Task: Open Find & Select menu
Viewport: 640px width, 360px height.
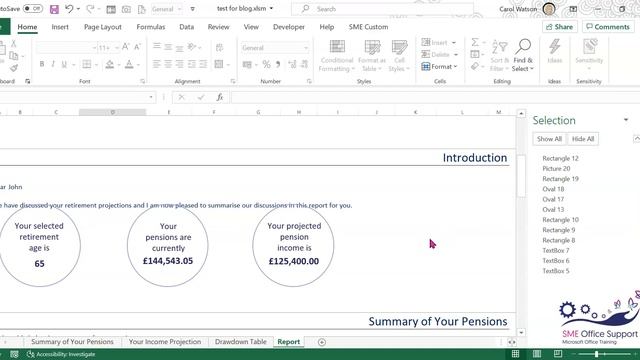Action: 523,56
